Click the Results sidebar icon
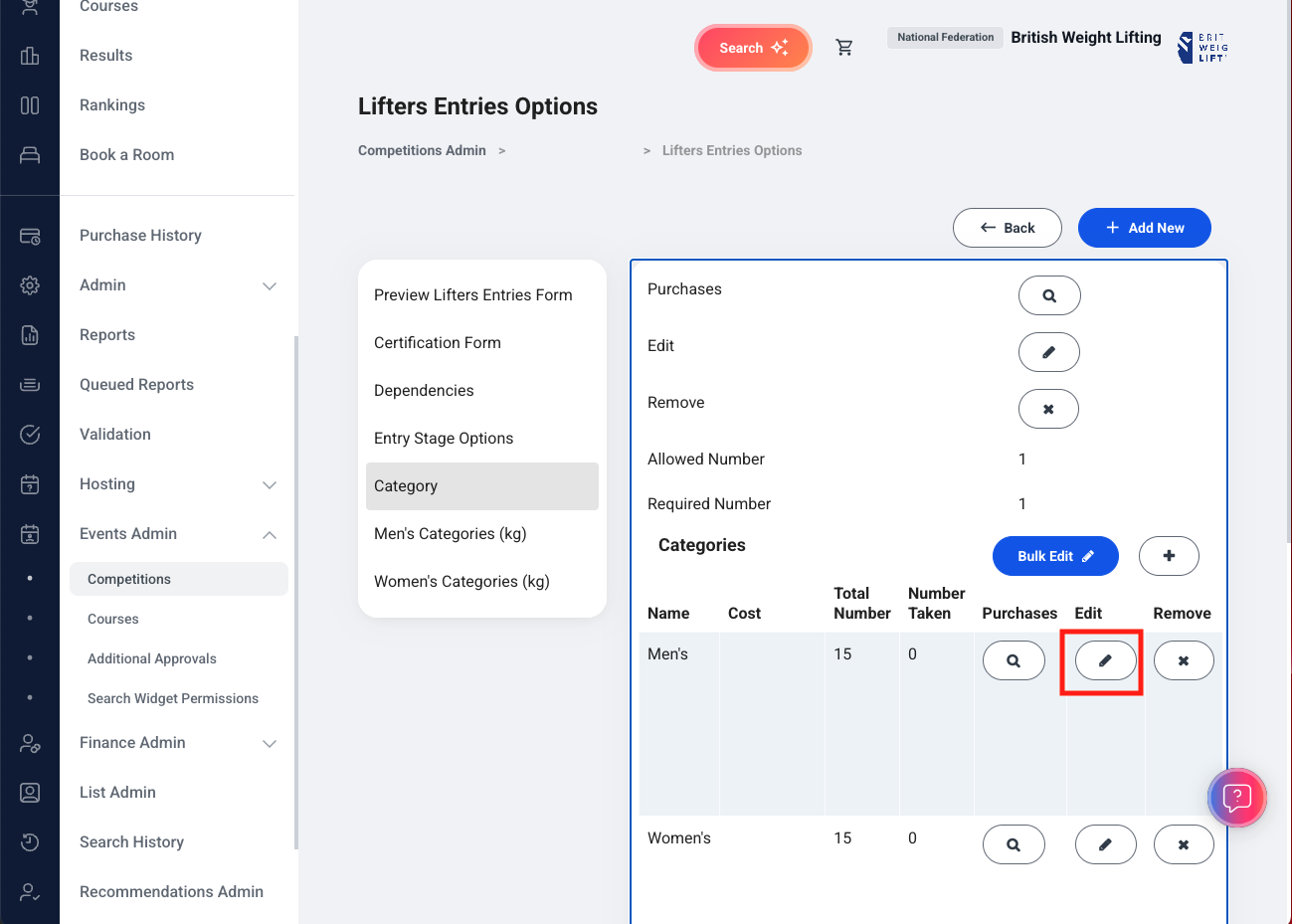The image size is (1292, 924). pos(30,56)
